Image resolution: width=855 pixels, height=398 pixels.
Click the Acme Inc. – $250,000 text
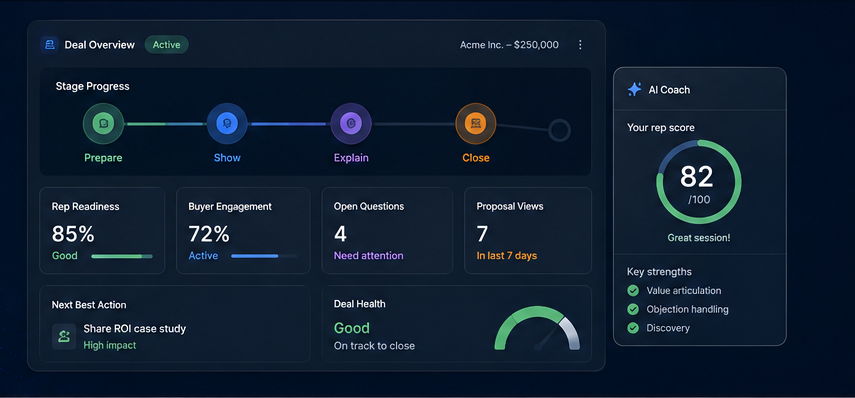click(509, 45)
